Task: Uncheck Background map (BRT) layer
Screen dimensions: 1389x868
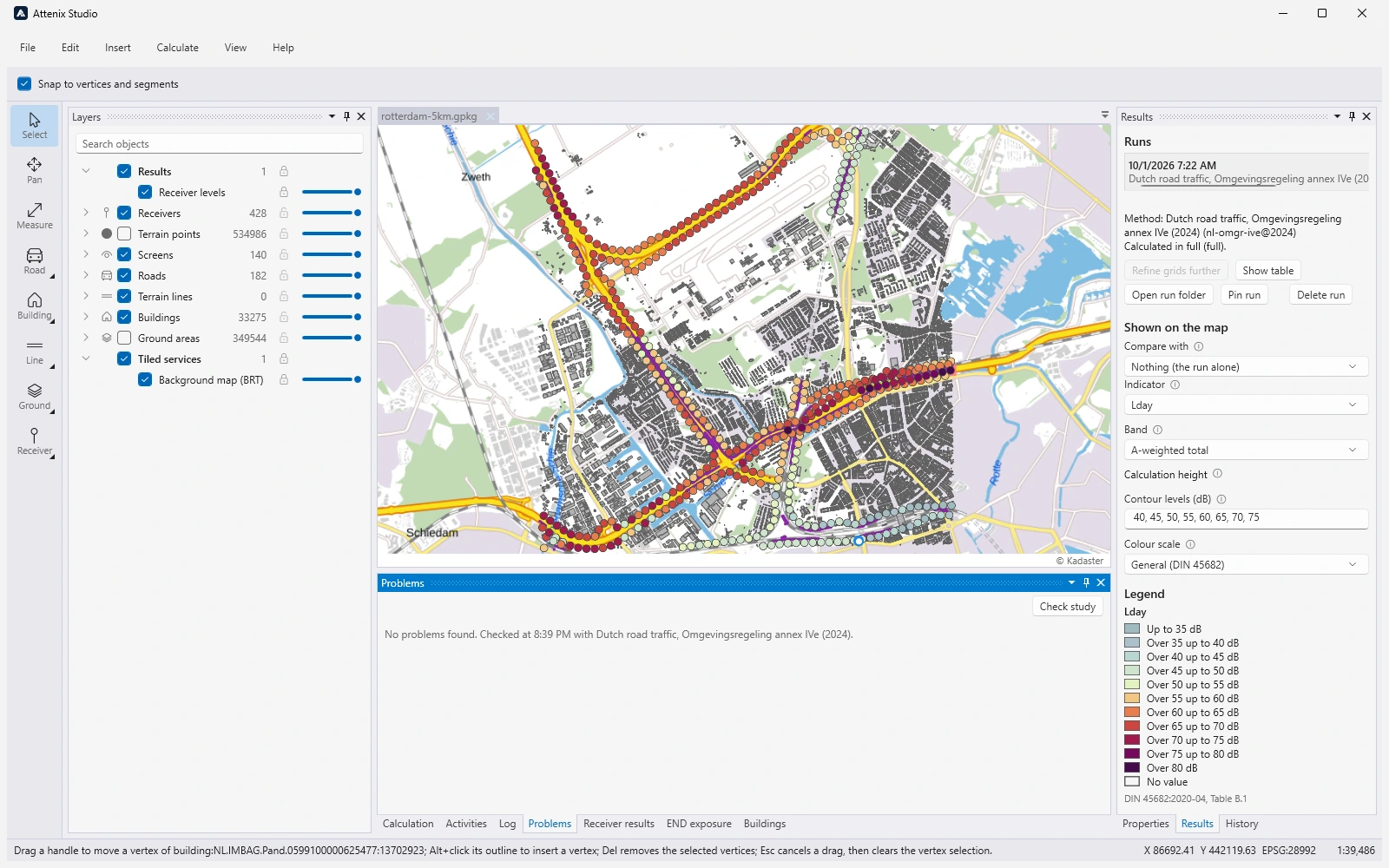Action: [145, 379]
